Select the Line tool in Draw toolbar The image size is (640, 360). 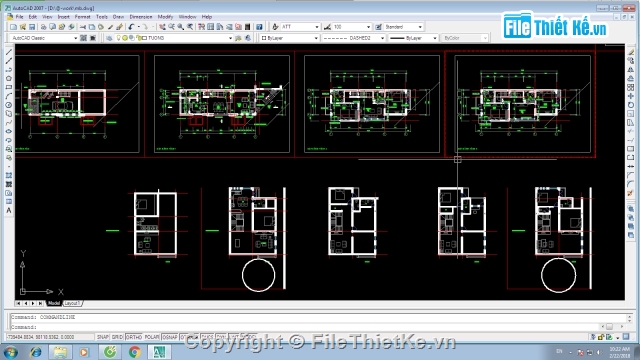[9, 52]
